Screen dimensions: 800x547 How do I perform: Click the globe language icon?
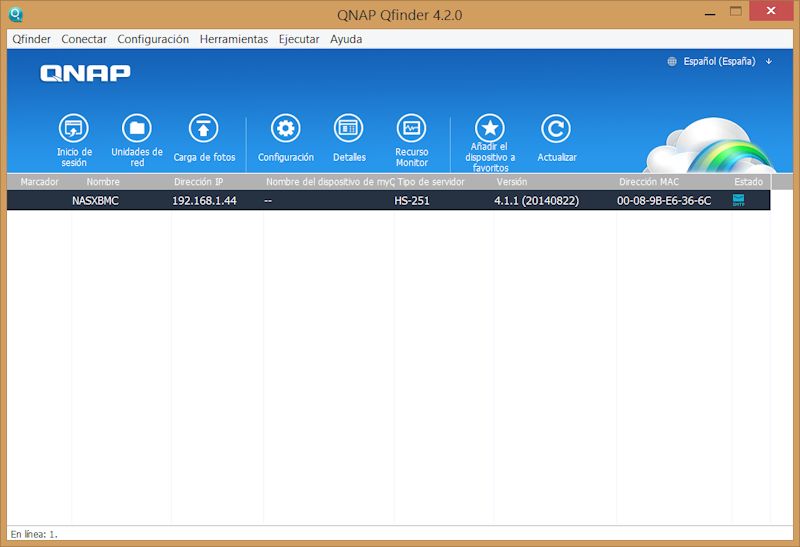[x=672, y=61]
